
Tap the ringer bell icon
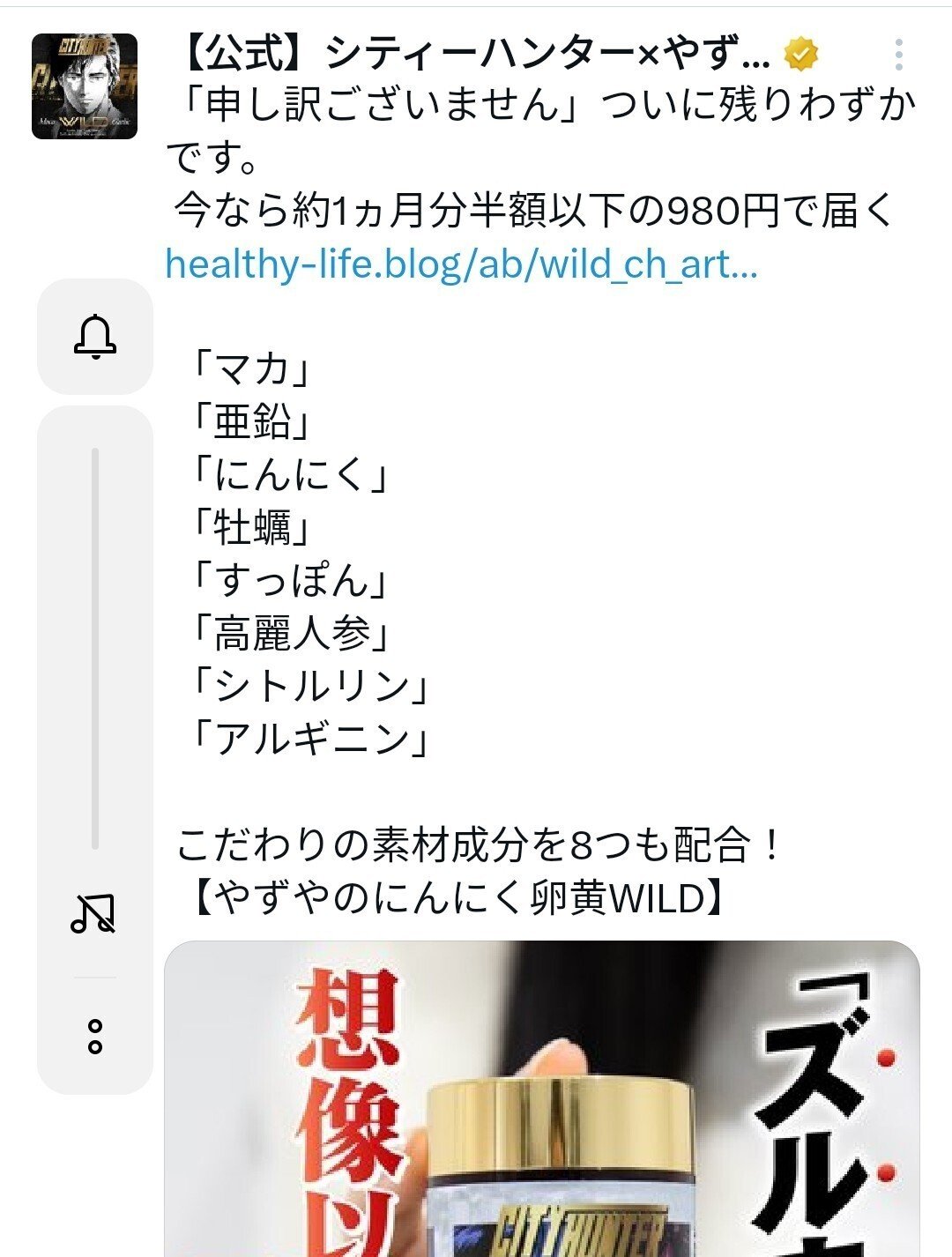pyautogui.click(x=94, y=336)
